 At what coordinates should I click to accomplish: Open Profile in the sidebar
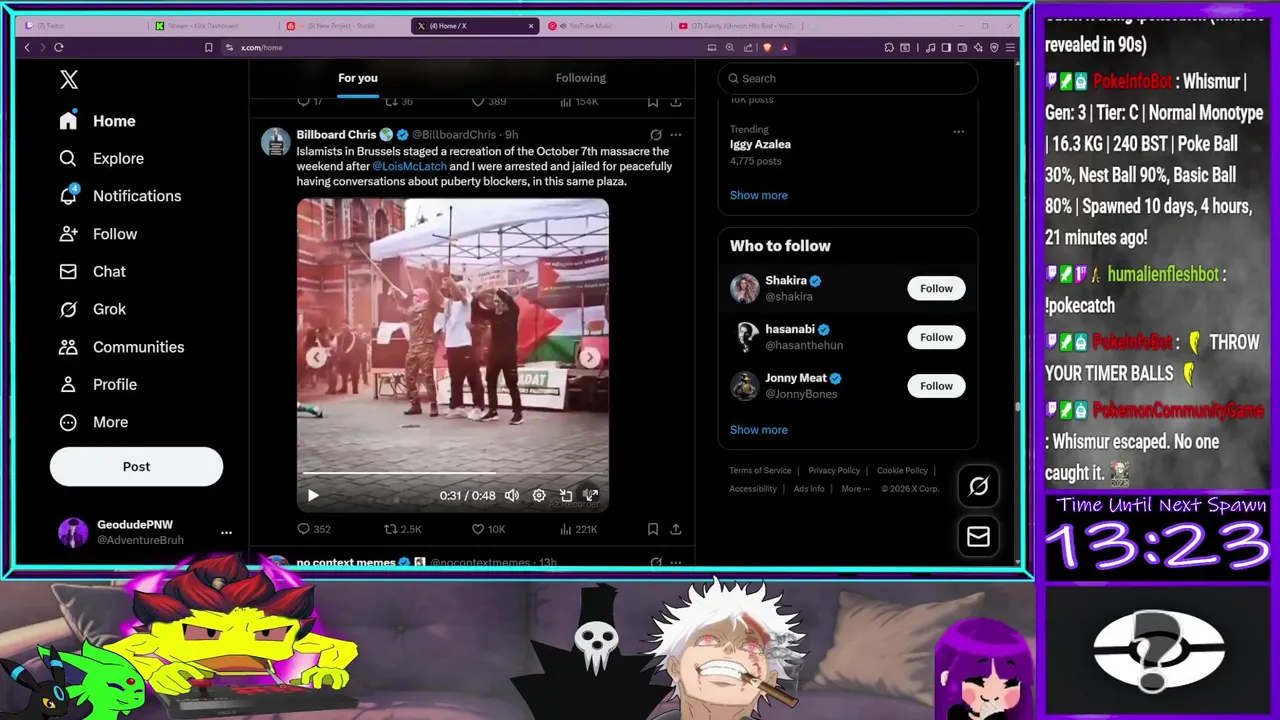[x=98, y=384]
